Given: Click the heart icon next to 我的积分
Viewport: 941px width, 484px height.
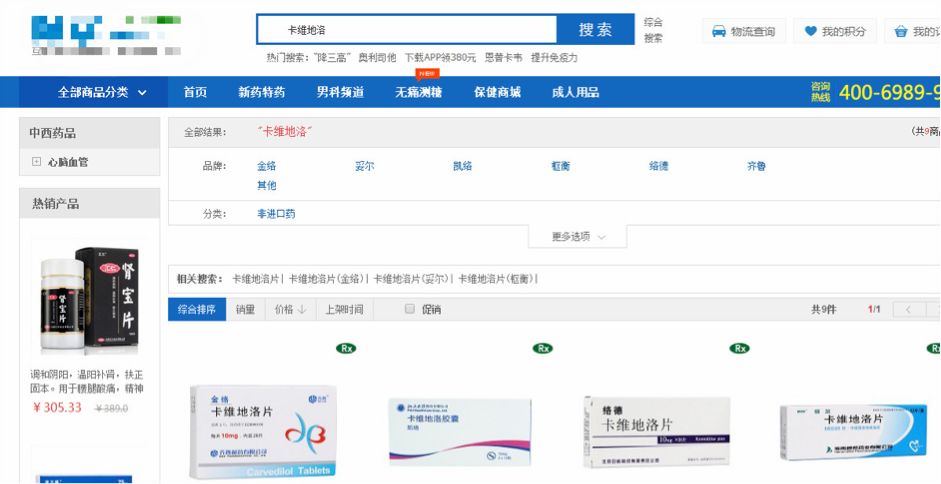Looking at the screenshot, I should (811, 31).
